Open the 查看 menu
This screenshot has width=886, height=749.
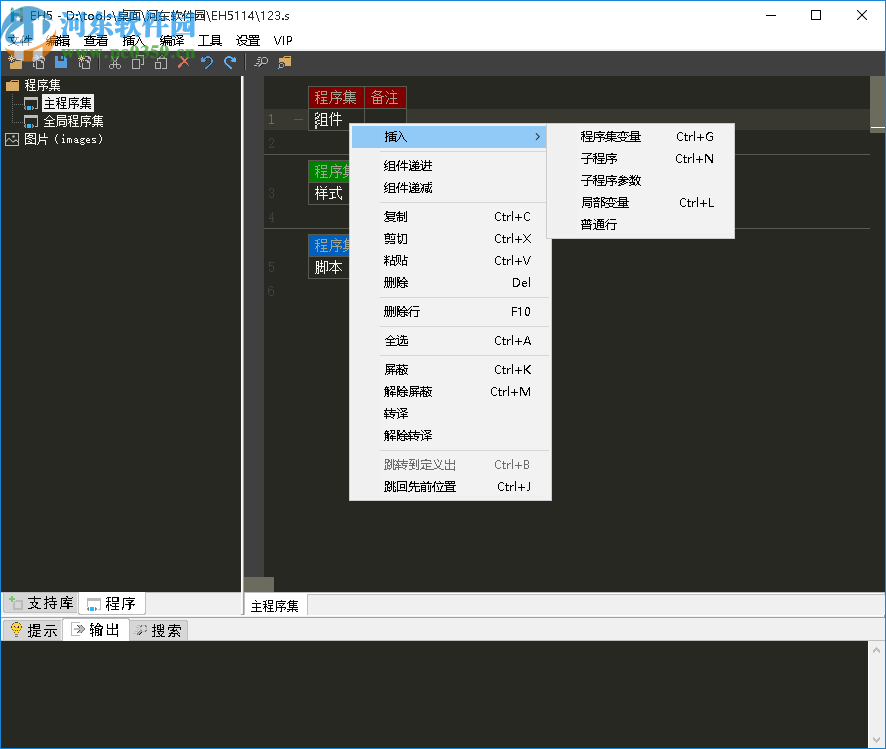[95, 41]
